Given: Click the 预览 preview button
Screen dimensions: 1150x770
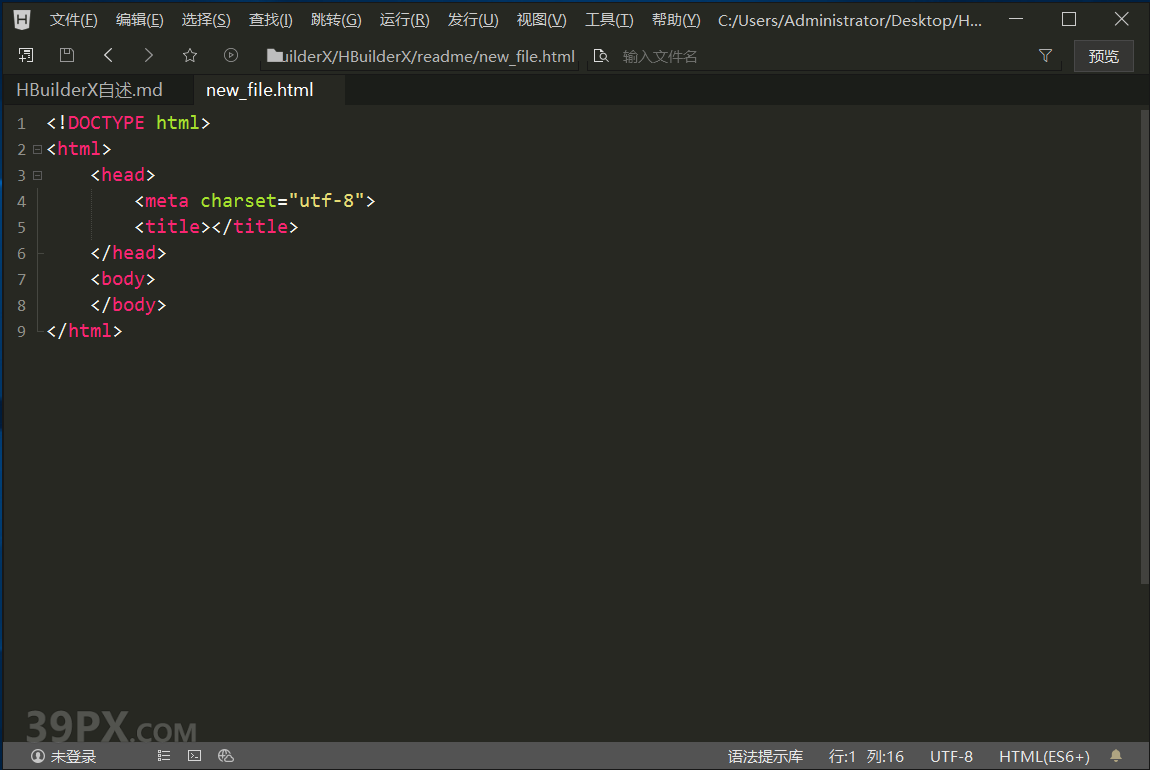Looking at the screenshot, I should point(1103,56).
